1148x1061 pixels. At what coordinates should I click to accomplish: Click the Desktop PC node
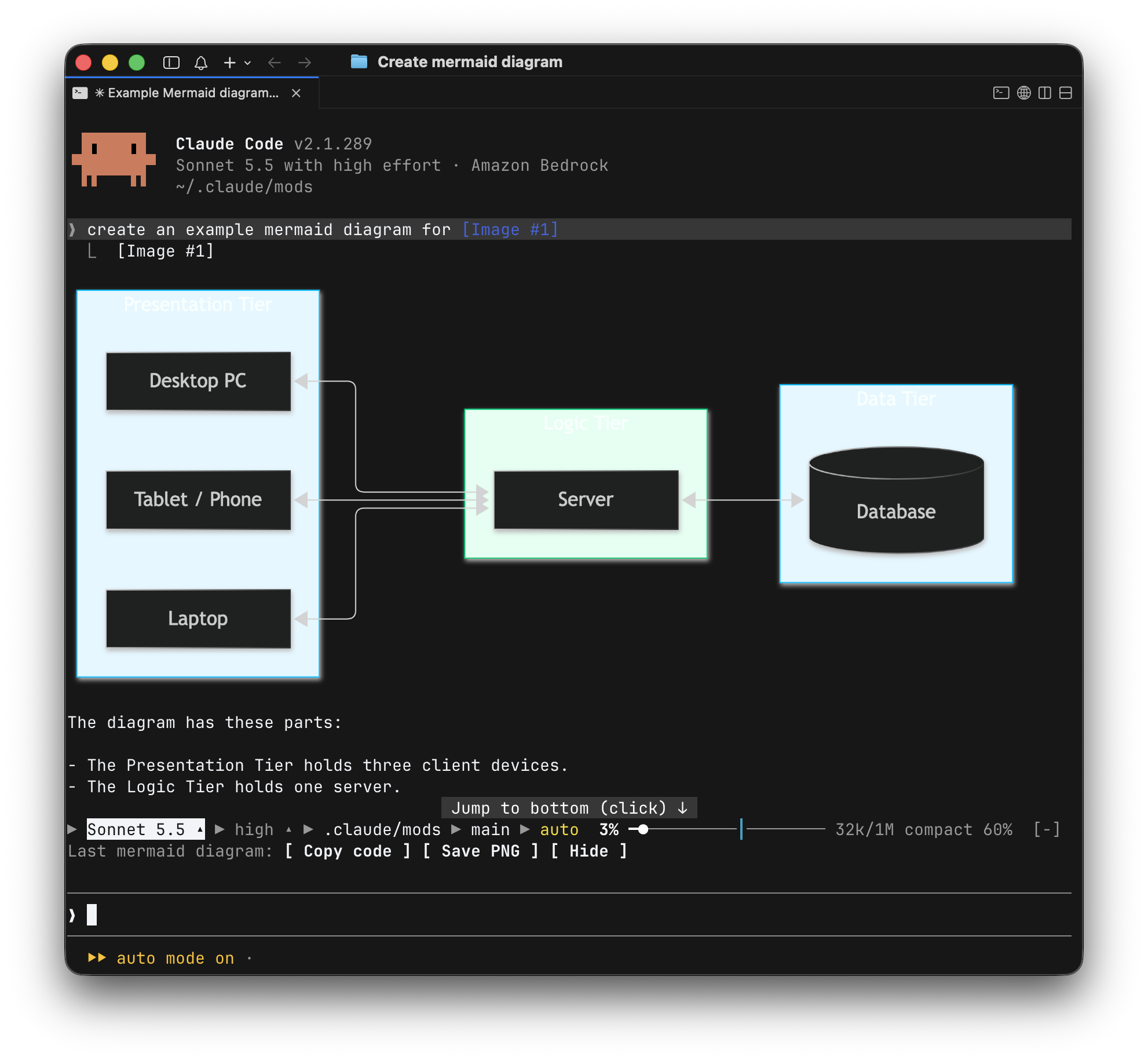coord(198,381)
